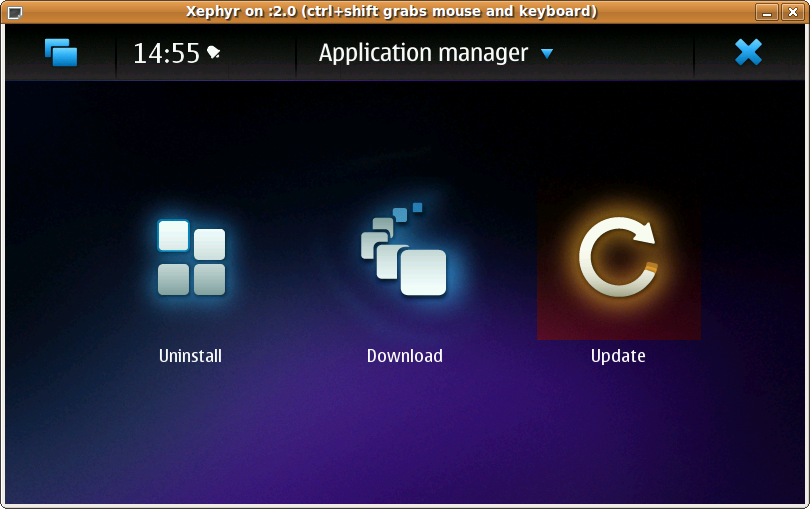
Task: Minimize the Xephyr window
Action: click(767, 12)
